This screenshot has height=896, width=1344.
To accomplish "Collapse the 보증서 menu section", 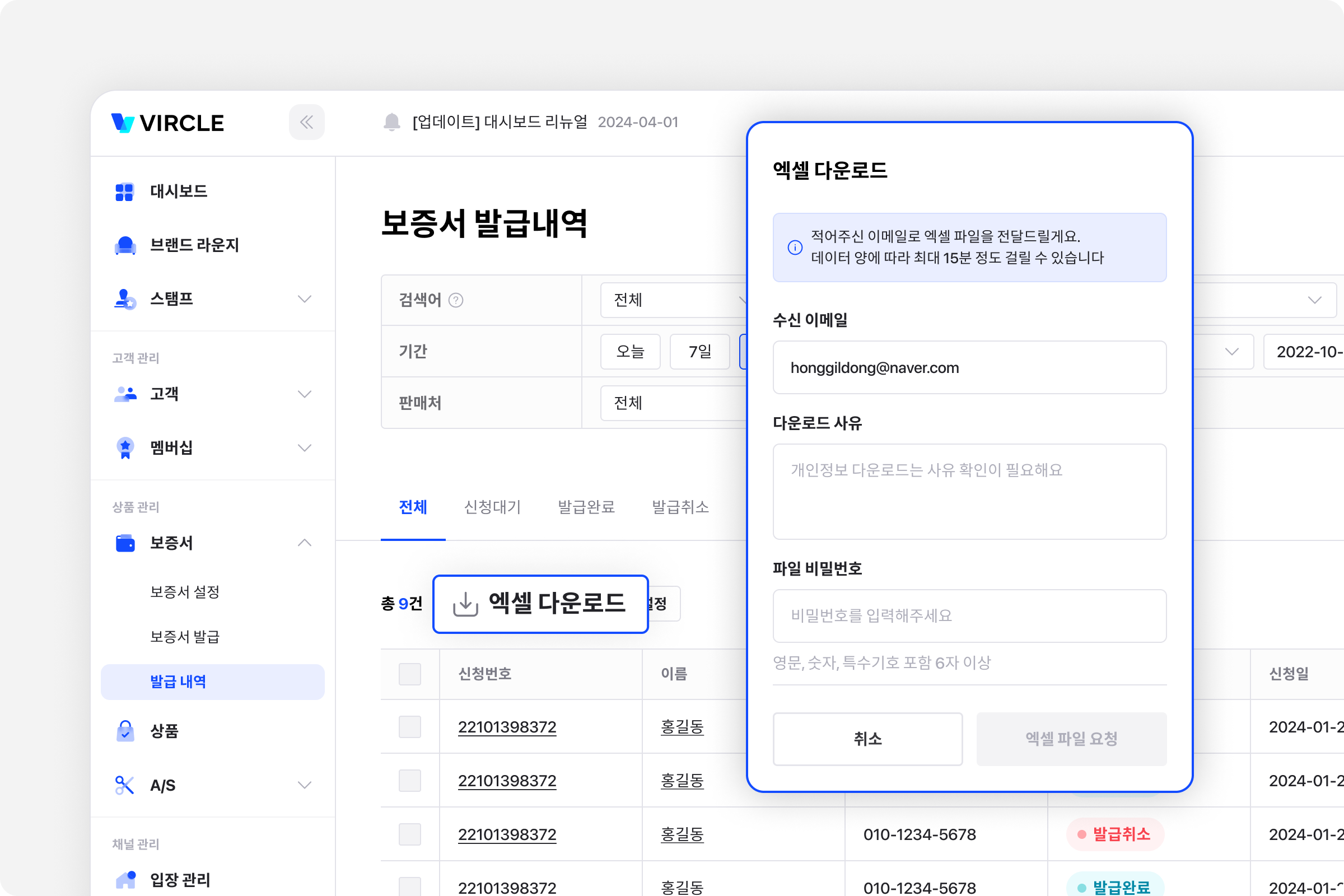I will 305,542.
